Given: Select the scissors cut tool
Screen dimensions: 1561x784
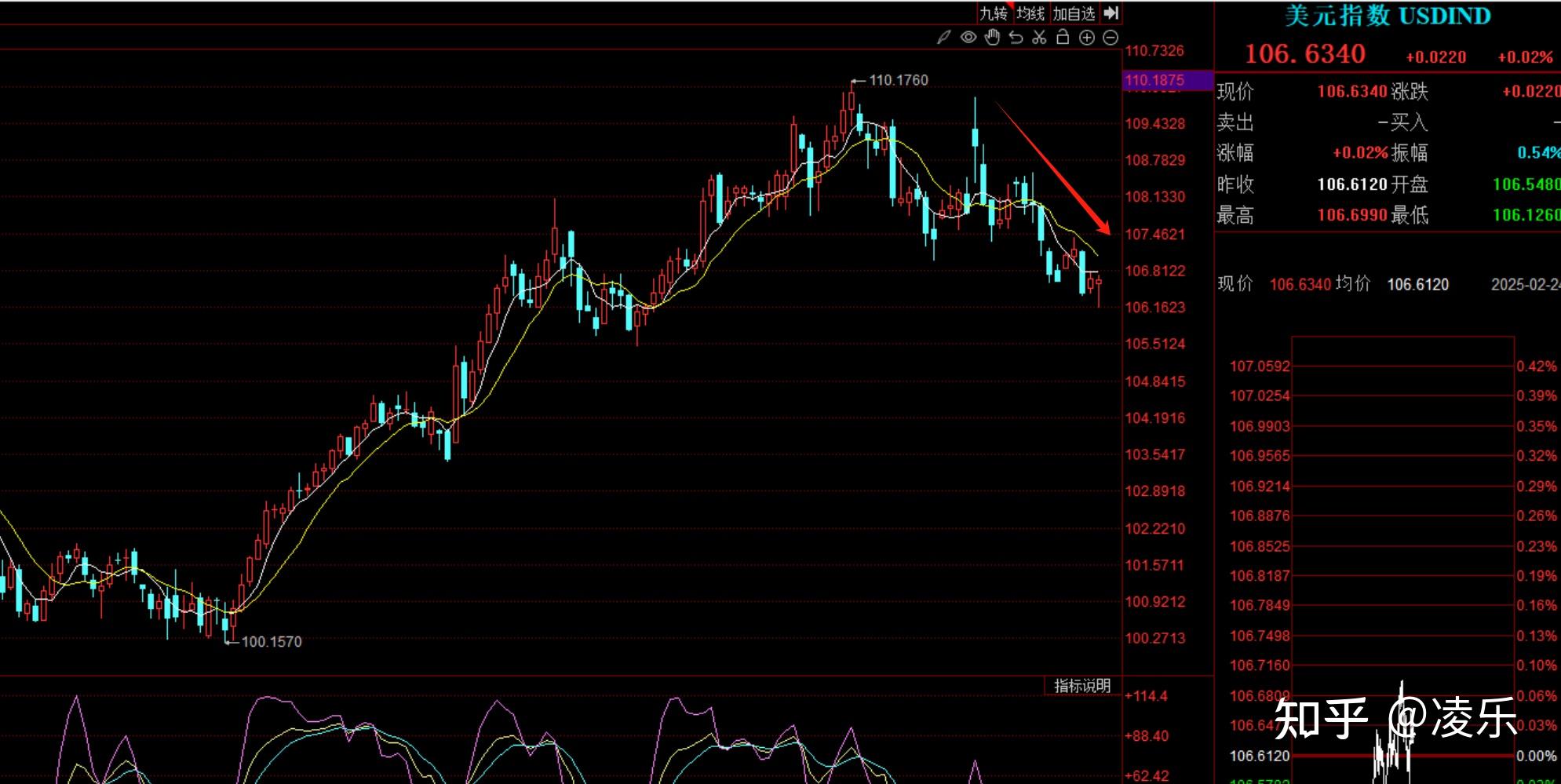Looking at the screenshot, I should (x=1039, y=37).
